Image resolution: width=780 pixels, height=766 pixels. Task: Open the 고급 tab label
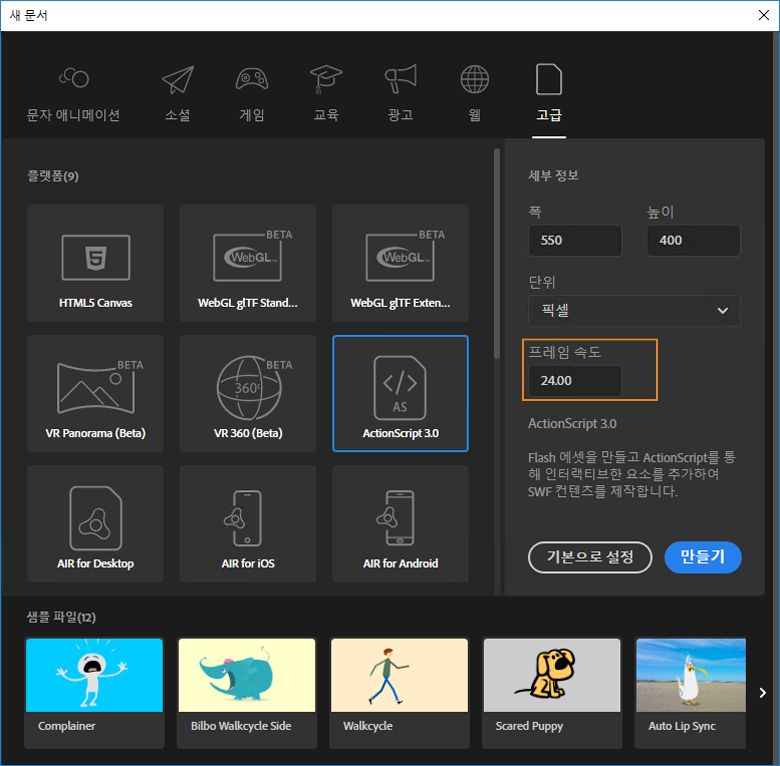[549, 115]
